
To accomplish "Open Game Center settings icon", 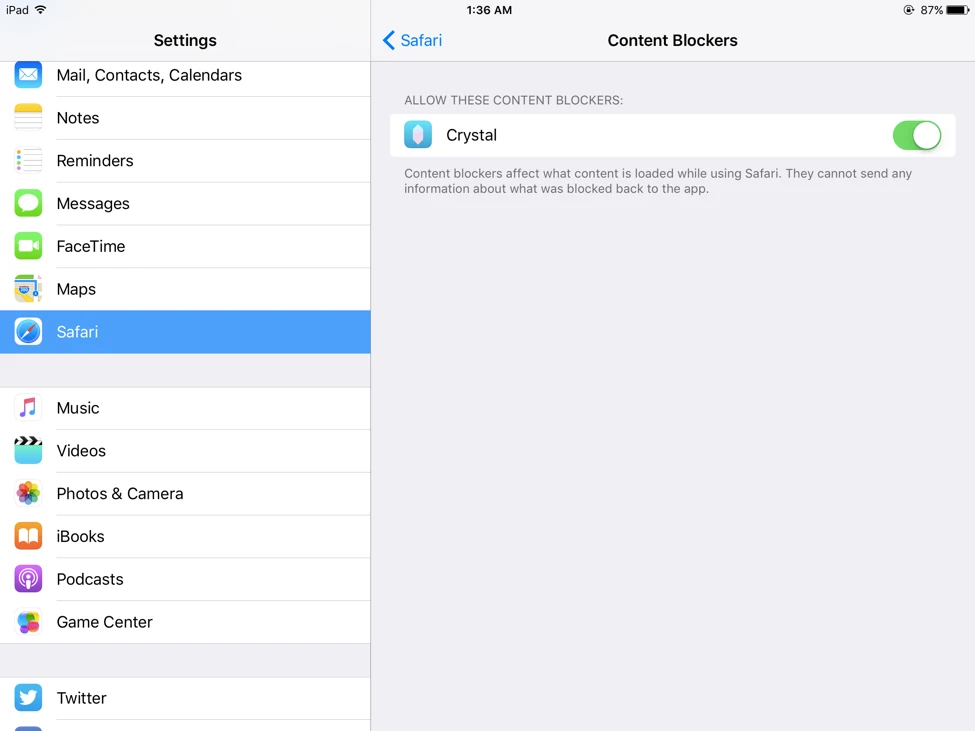I will coord(27,621).
